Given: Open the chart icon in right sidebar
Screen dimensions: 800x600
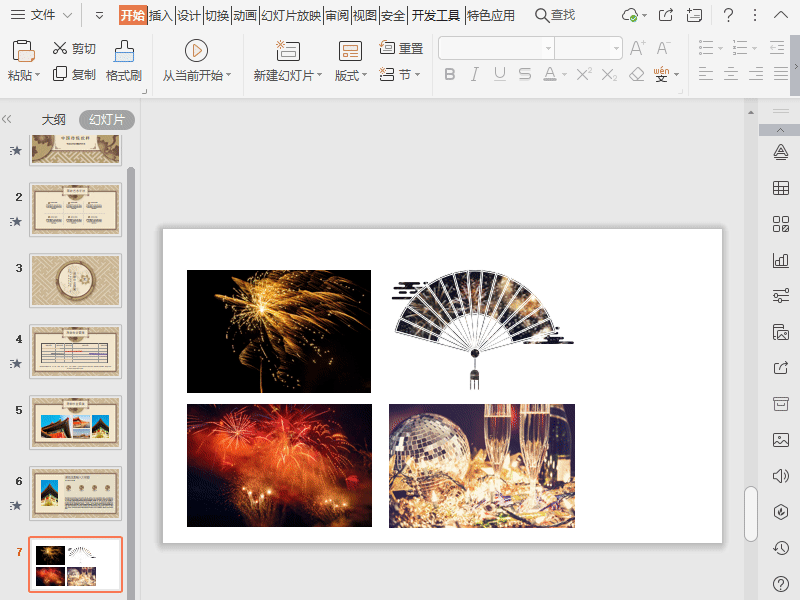Looking at the screenshot, I should [x=781, y=260].
